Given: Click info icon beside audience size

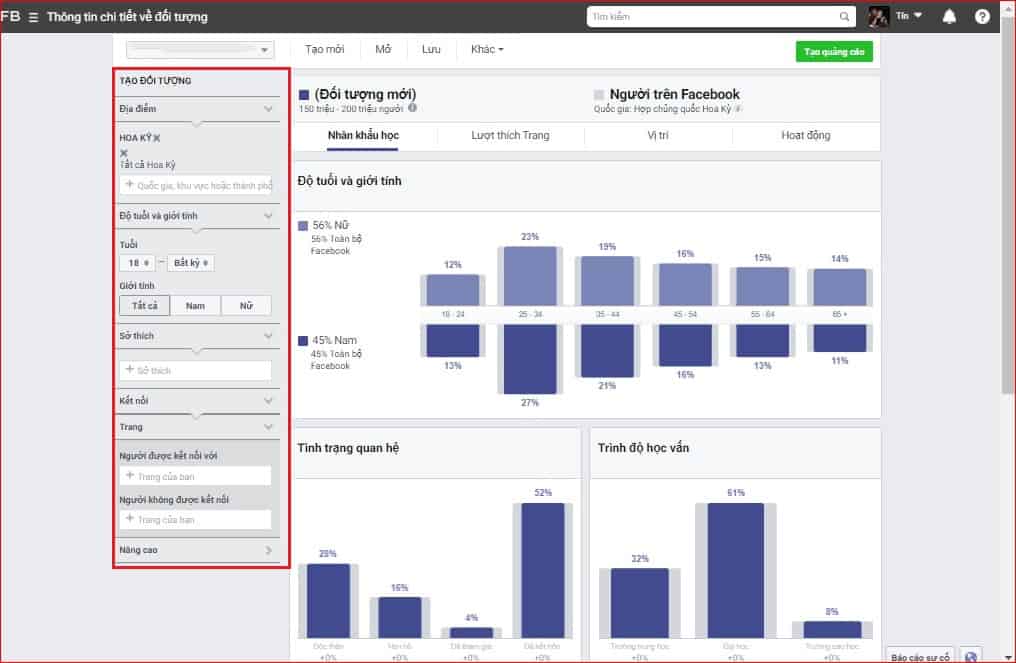Looking at the screenshot, I should click(412, 108).
